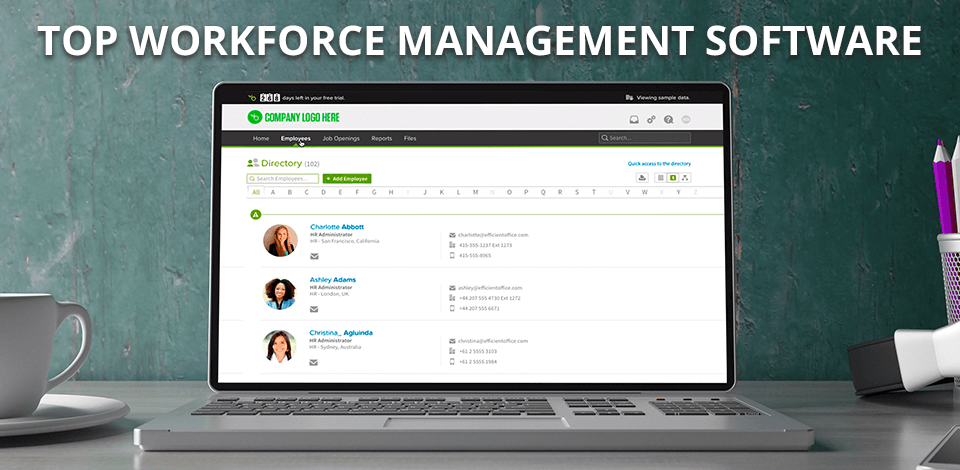Screen dimensions: 960x470
Task: Click the Search Employees input field
Action: click(283, 179)
